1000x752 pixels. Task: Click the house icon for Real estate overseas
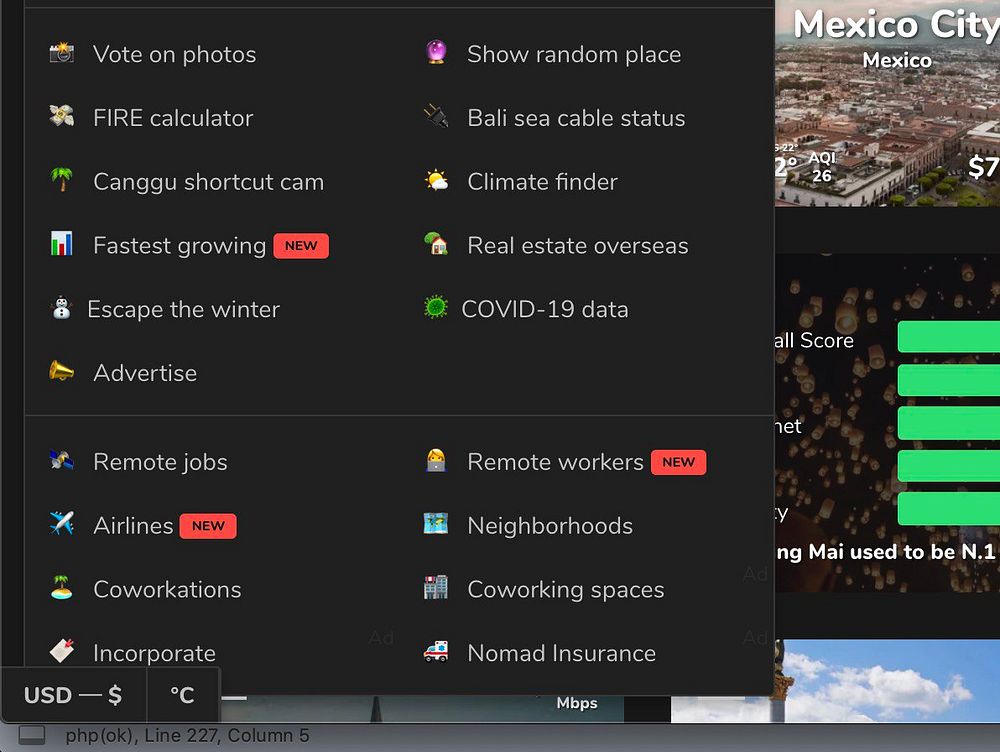pyautogui.click(x=436, y=244)
